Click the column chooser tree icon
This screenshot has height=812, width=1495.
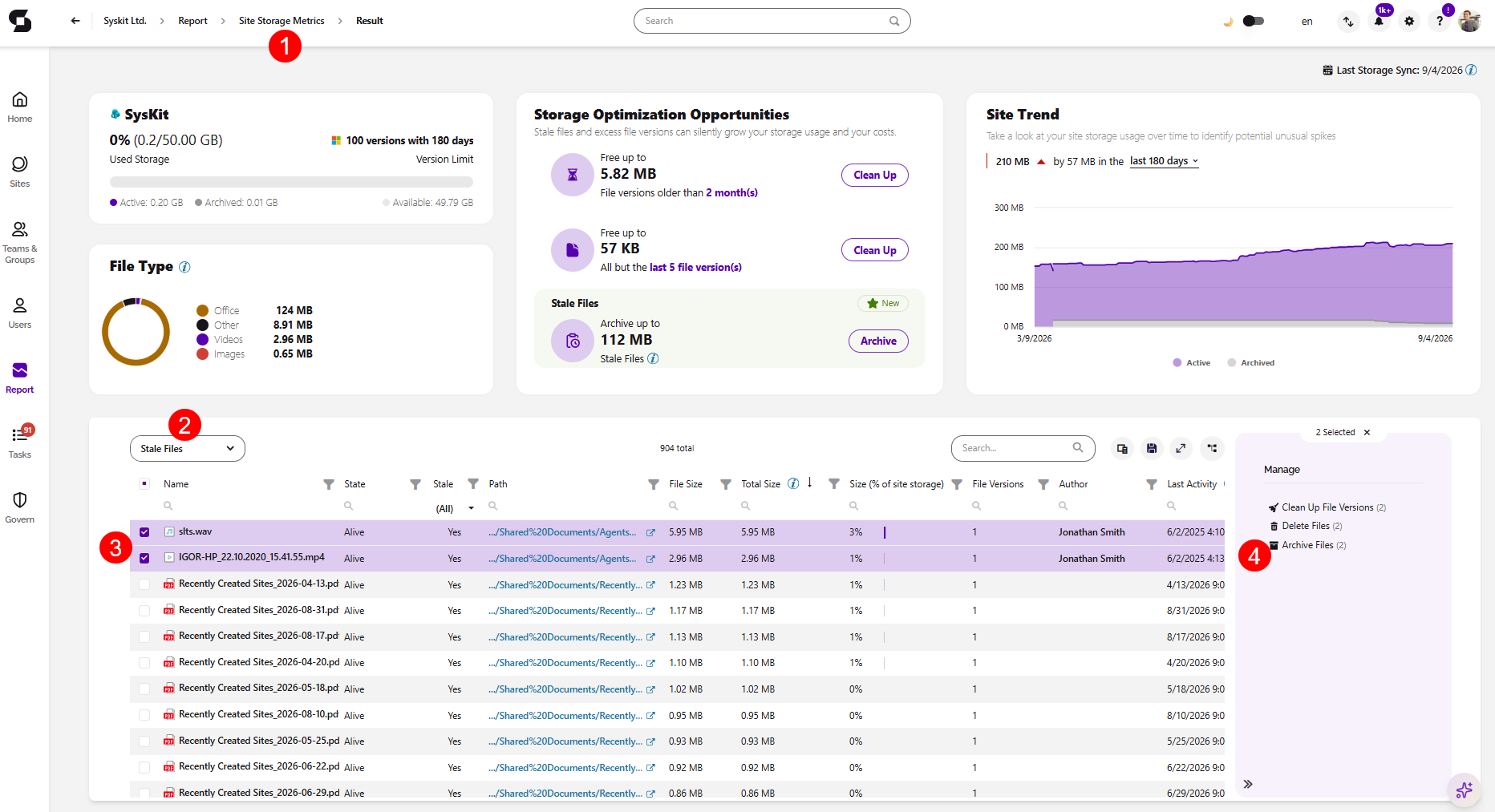tap(1212, 448)
